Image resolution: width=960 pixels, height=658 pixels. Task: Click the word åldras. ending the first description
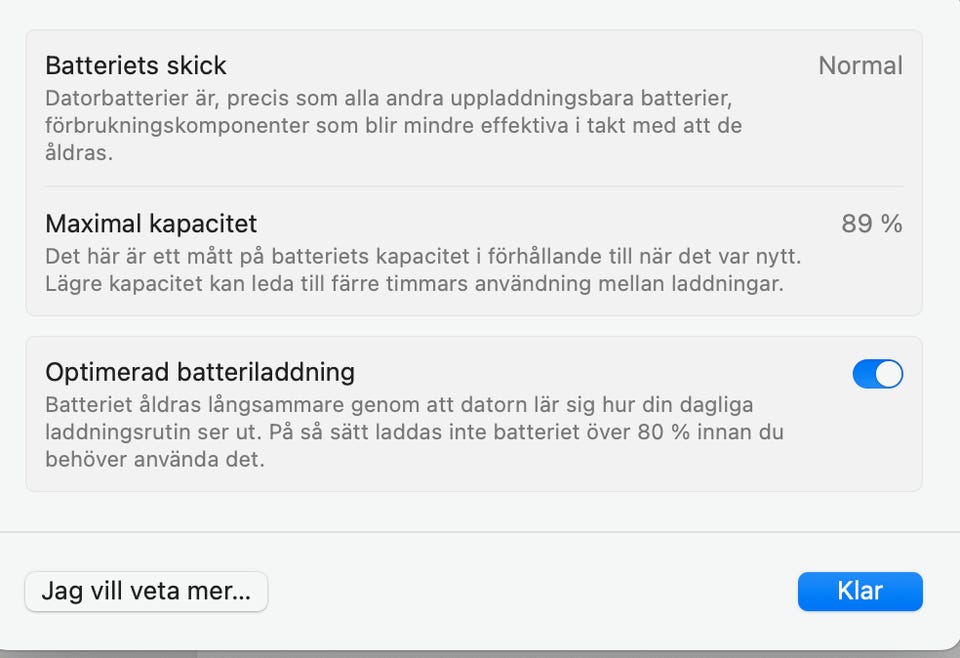point(79,153)
